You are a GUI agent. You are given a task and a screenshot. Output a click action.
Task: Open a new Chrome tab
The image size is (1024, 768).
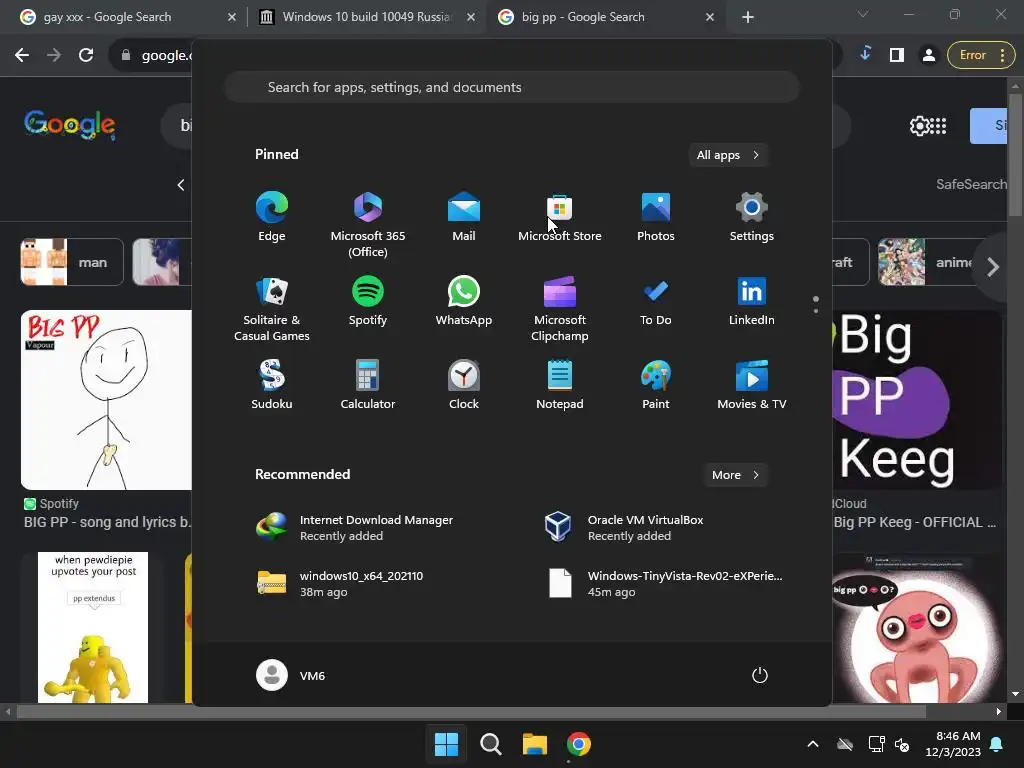[748, 18]
